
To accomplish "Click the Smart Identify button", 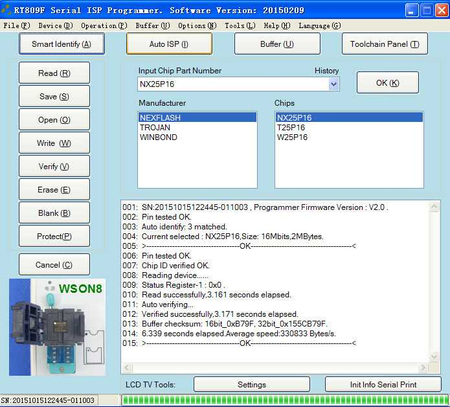I will tap(62, 44).
